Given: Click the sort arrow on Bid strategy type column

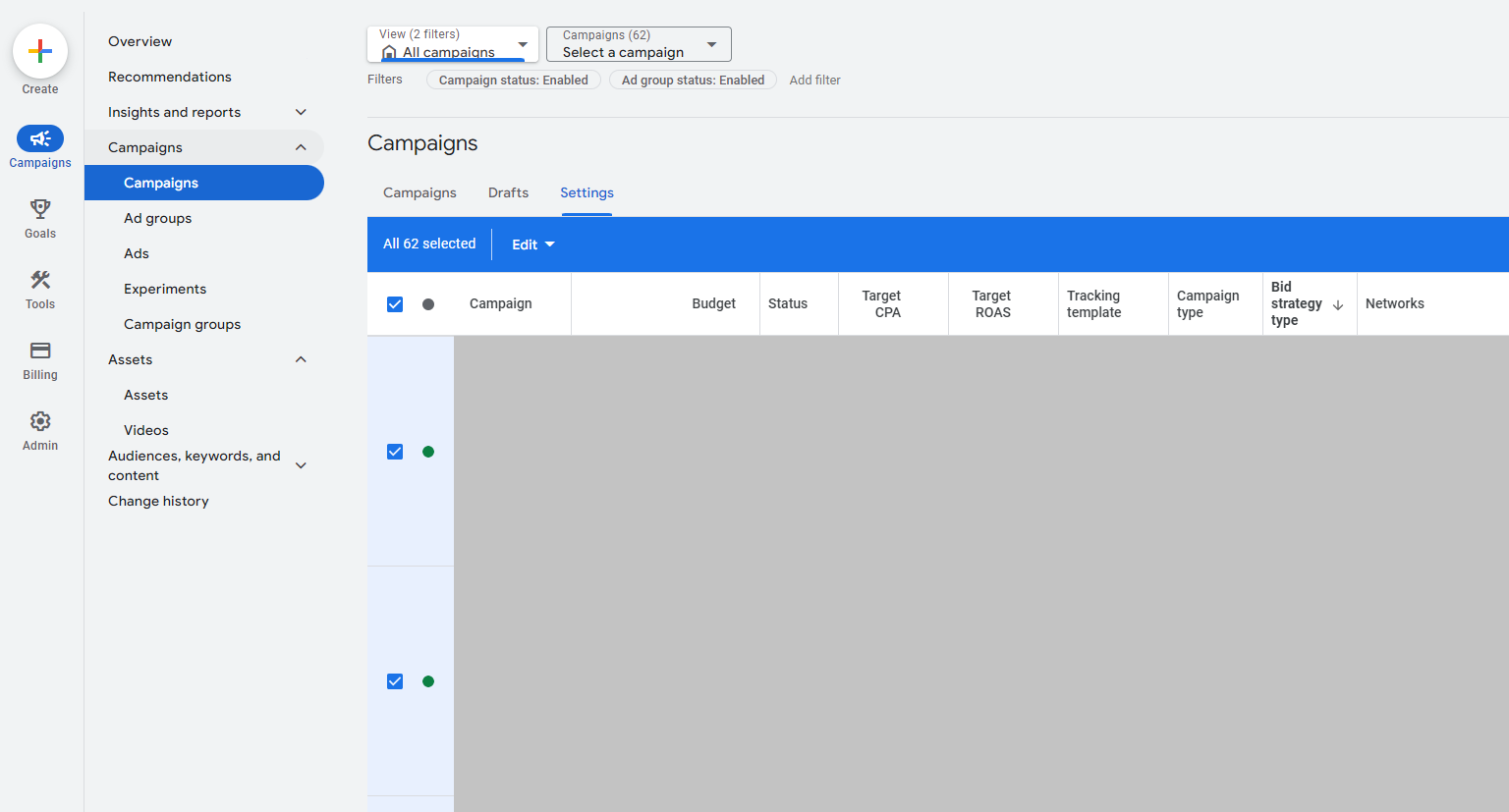Looking at the screenshot, I should (x=1338, y=304).
